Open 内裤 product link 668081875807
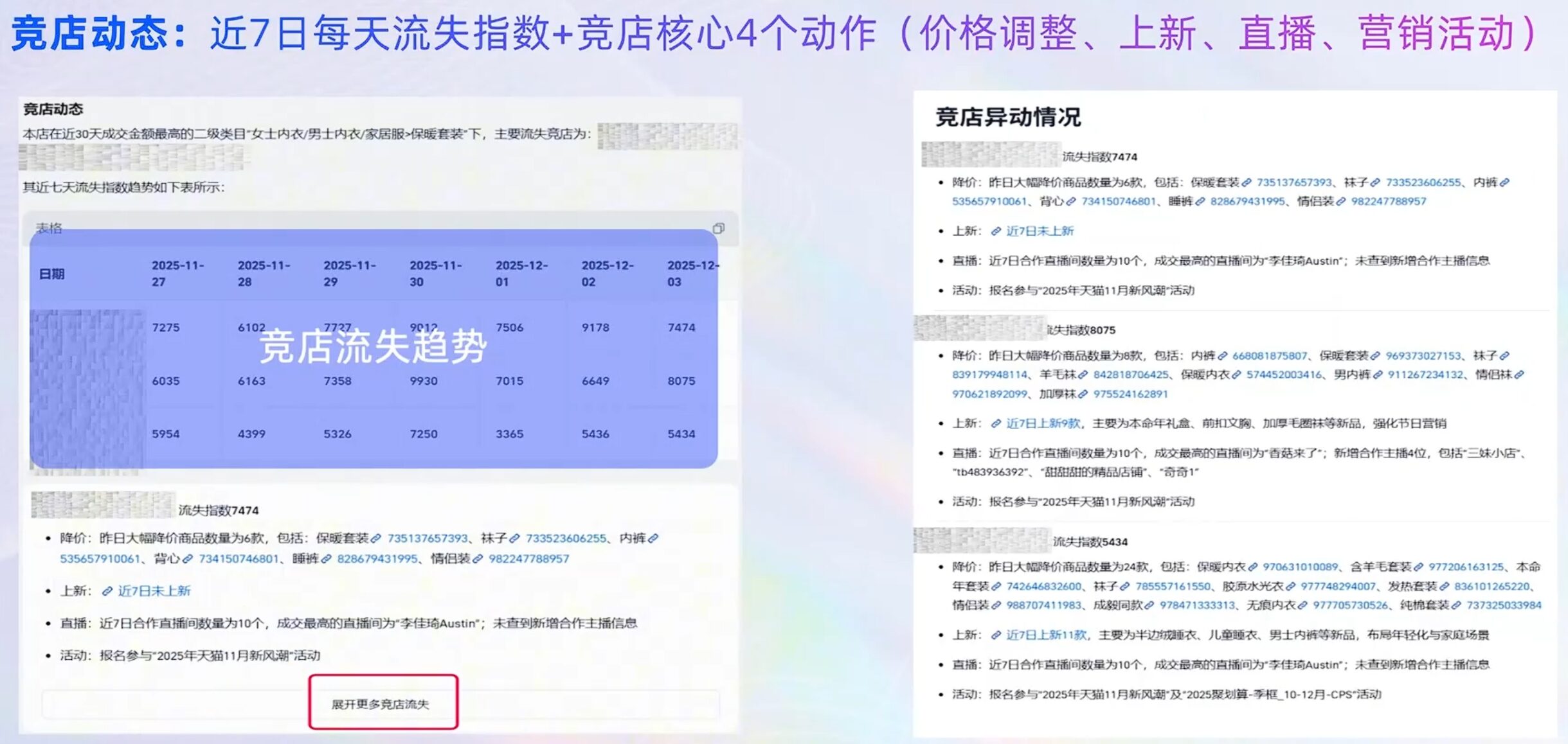Image resolution: width=1568 pixels, height=744 pixels. [1270, 355]
